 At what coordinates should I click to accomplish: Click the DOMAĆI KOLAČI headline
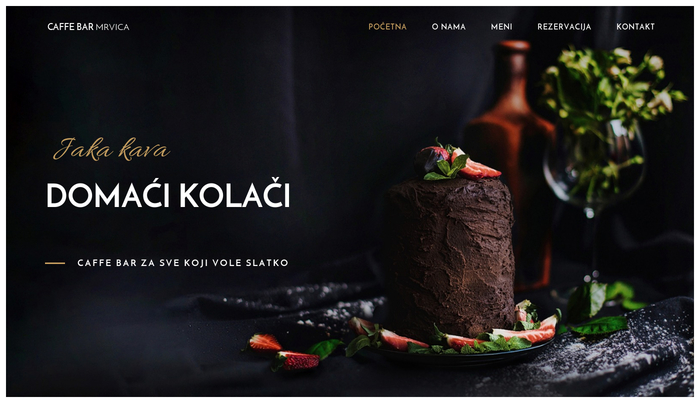[168, 195]
